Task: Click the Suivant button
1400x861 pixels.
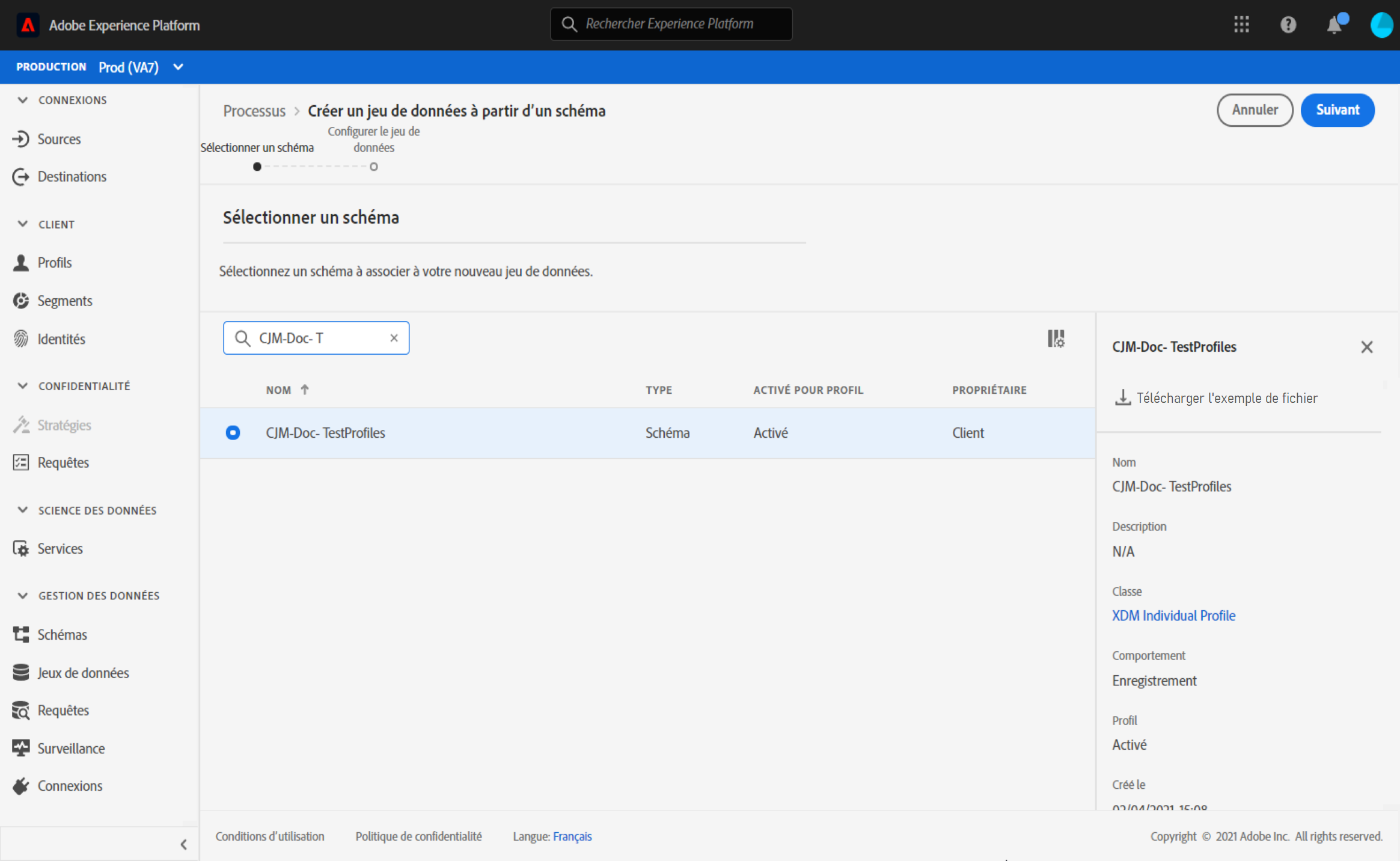Action: point(1337,110)
